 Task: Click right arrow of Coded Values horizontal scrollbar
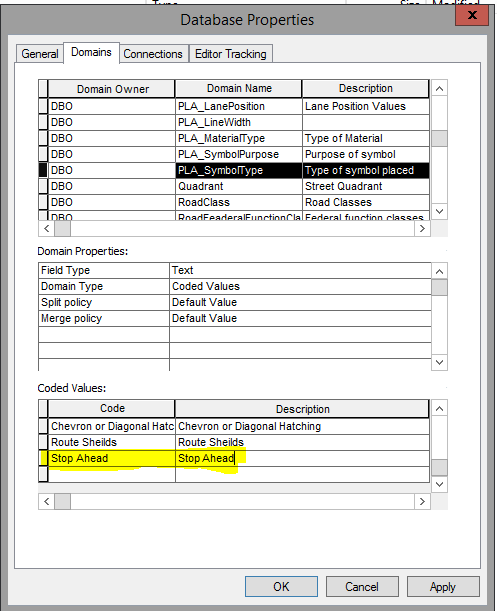(422, 501)
